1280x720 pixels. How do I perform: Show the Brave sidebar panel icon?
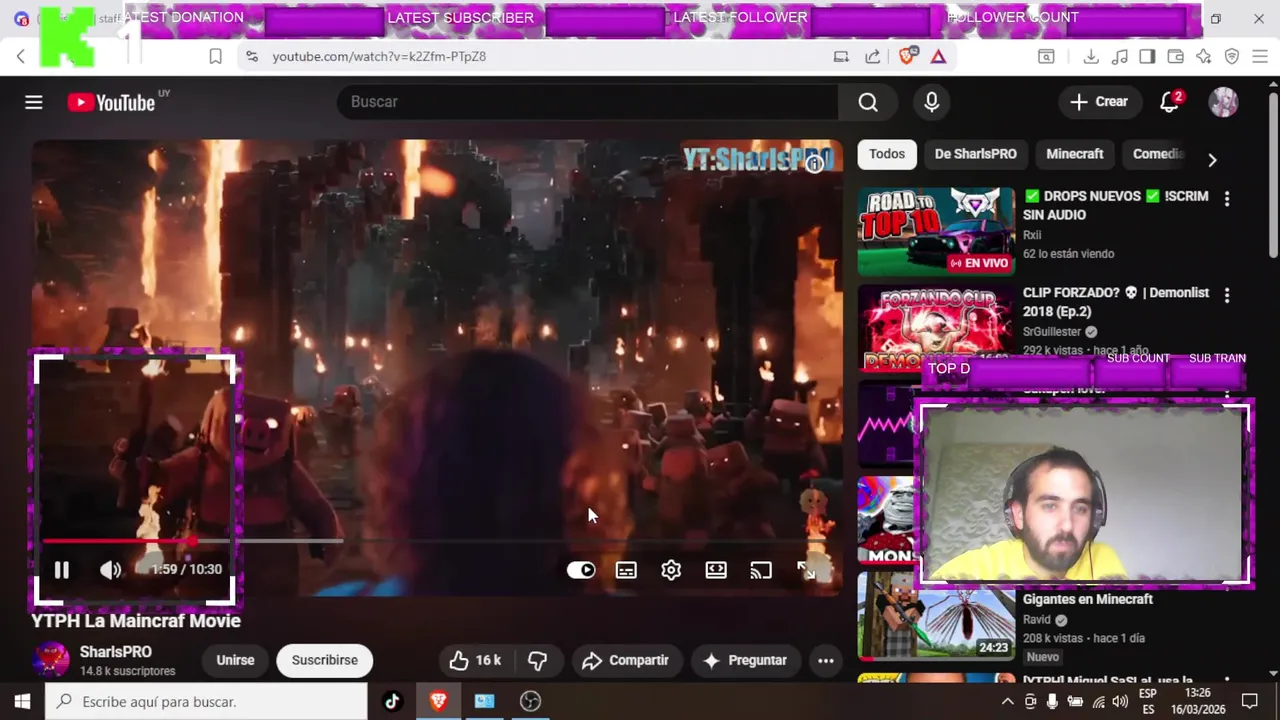click(1147, 57)
